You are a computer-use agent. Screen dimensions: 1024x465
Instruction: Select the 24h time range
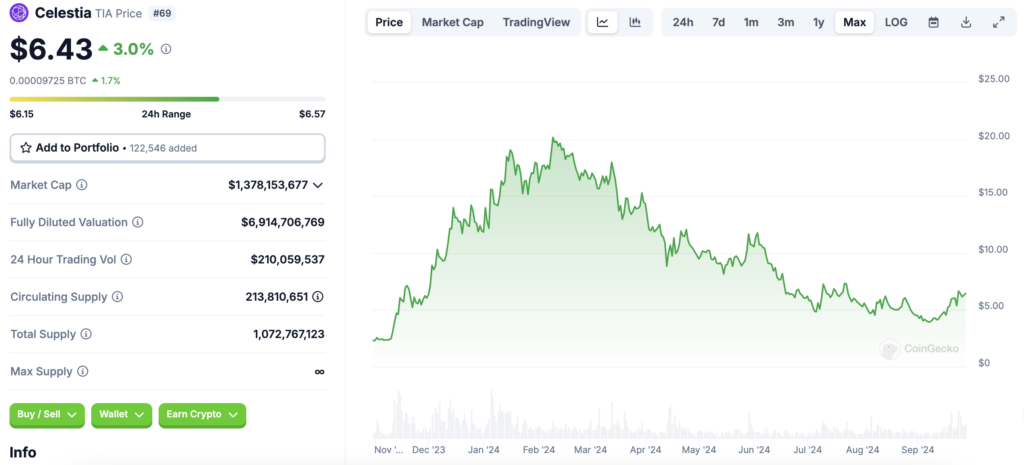click(683, 22)
